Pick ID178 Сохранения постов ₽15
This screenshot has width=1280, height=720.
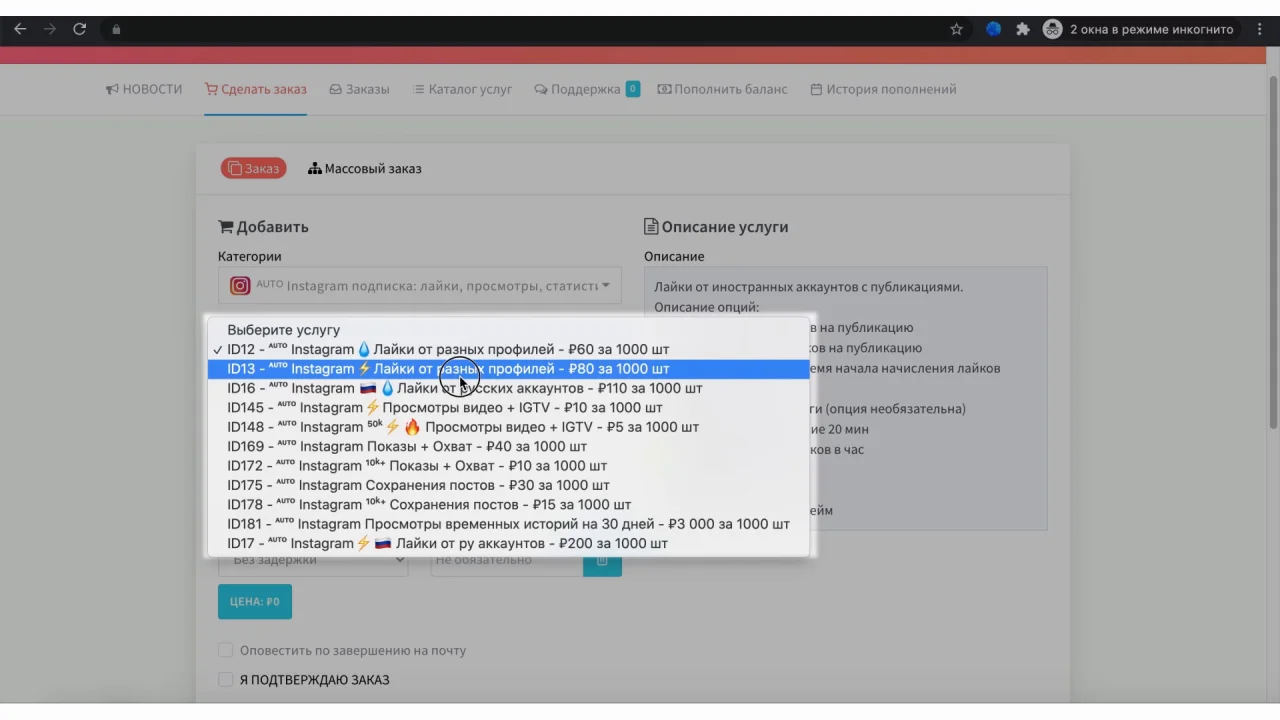[508, 505]
